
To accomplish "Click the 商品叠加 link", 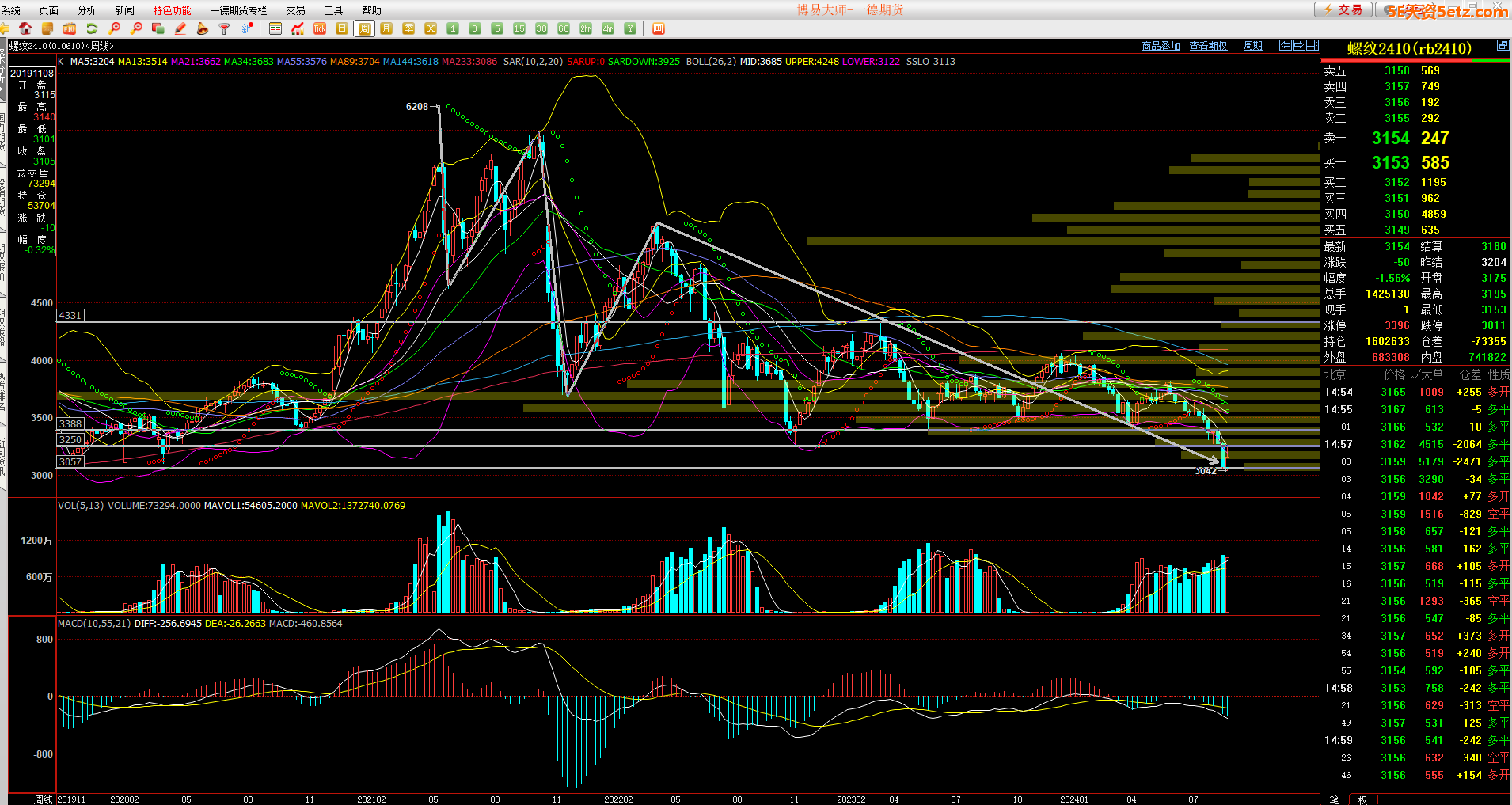I will (x=1161, y=46).
